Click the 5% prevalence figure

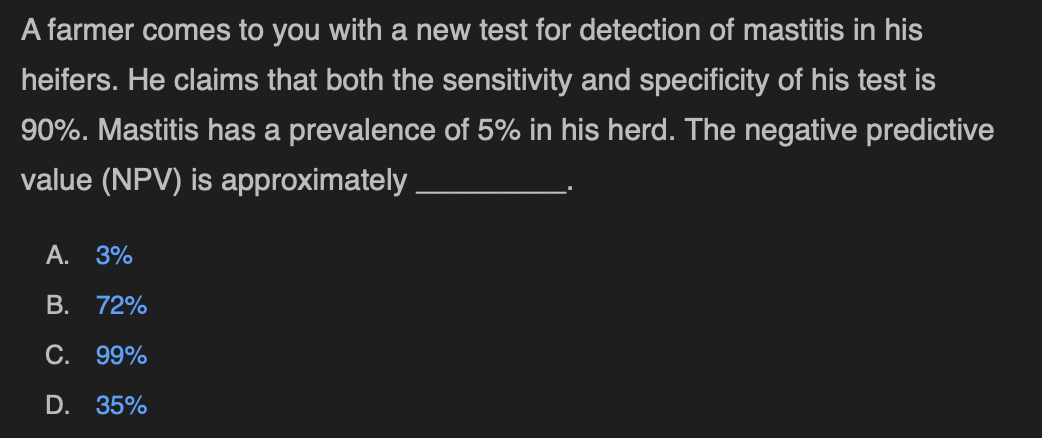[x=498, y=130]
